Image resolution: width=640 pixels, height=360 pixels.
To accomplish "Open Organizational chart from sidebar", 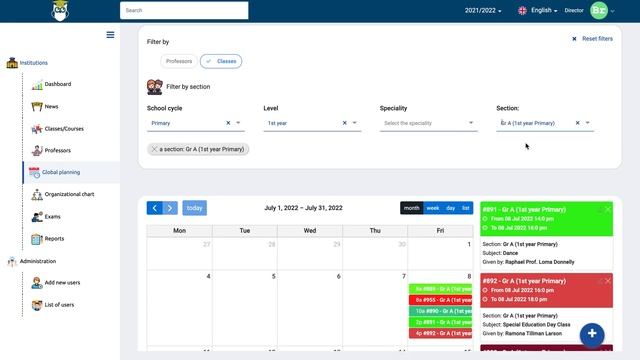I will (63, 194).
